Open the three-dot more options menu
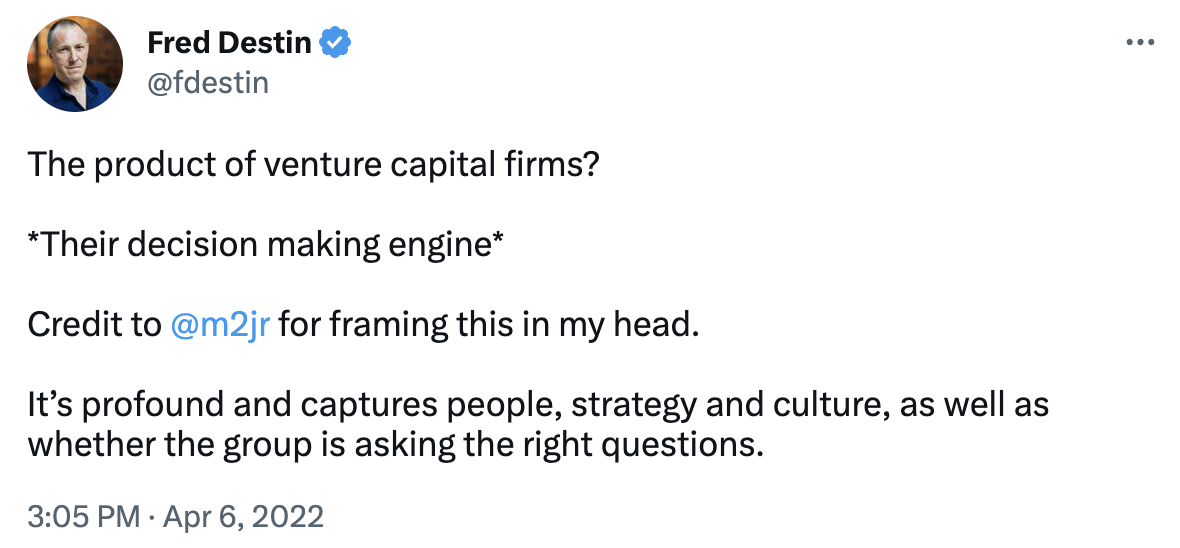1180x548 pixels. pyautogui.click(x=1140, y=43)
